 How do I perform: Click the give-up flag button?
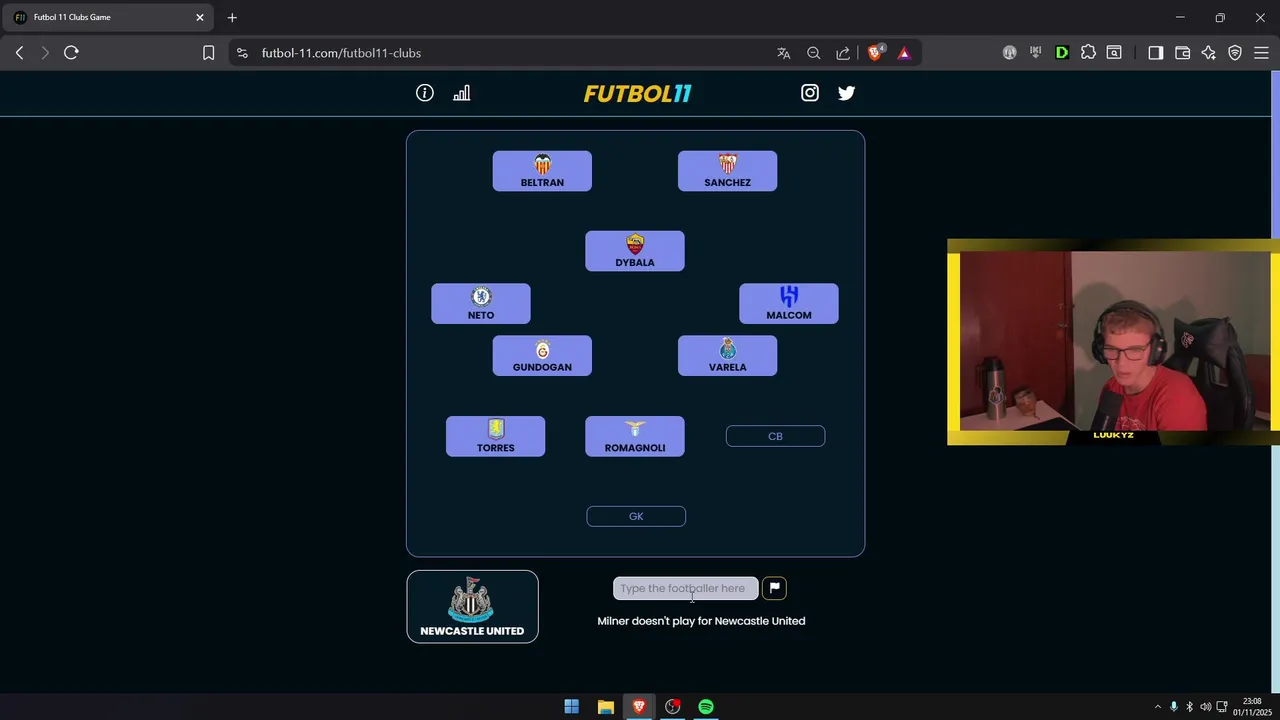(x=774, y=588)
